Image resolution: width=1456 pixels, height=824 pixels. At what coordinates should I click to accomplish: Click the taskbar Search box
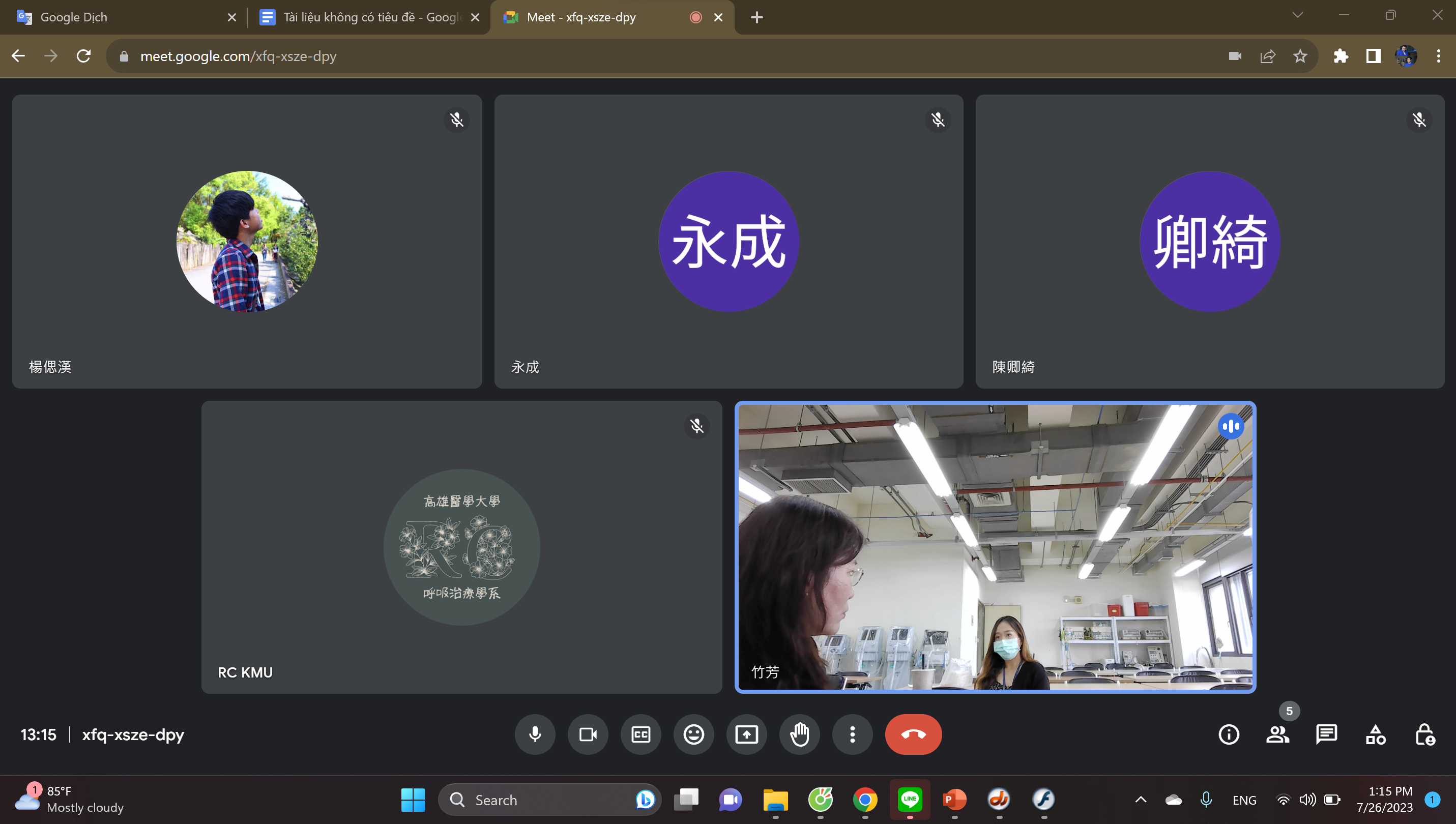click(x=549, y=800)
